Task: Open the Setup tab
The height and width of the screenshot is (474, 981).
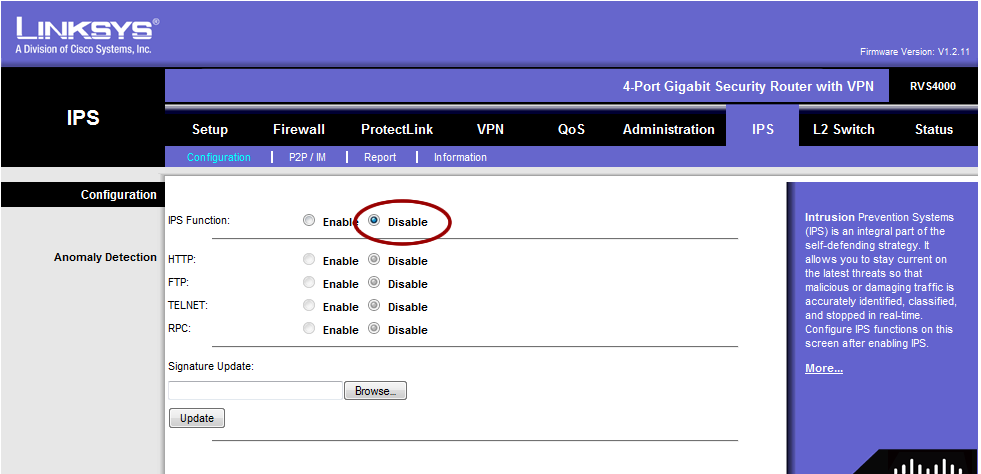Action: (210, 129)
